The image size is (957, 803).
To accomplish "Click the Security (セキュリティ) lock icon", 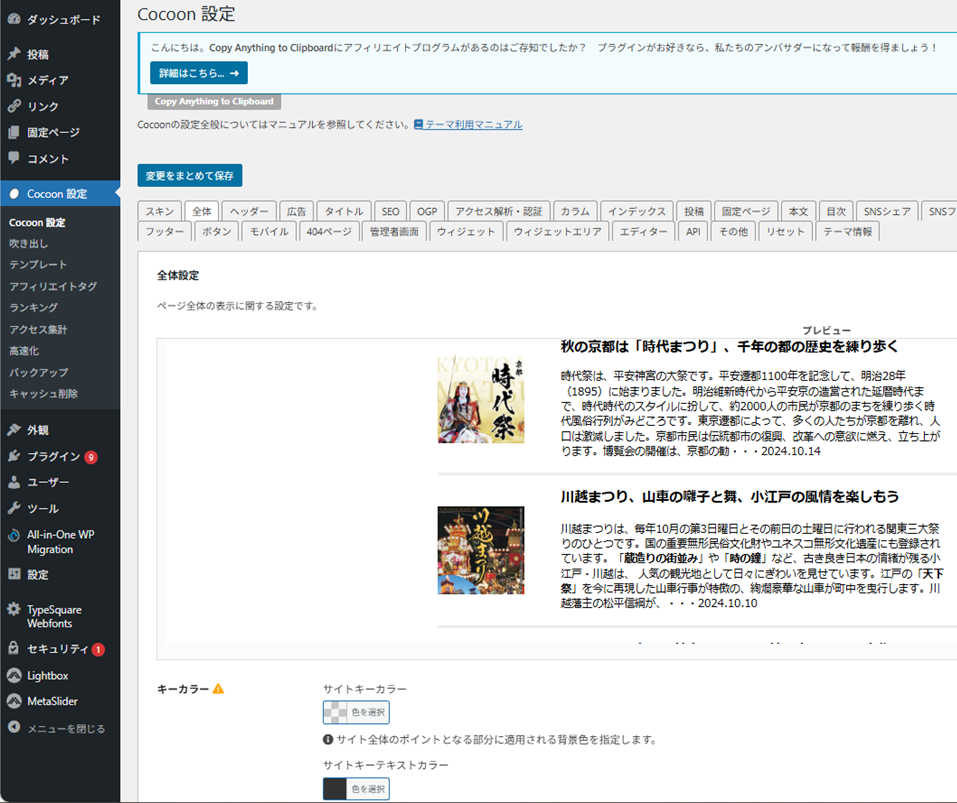I will point(14,649).
